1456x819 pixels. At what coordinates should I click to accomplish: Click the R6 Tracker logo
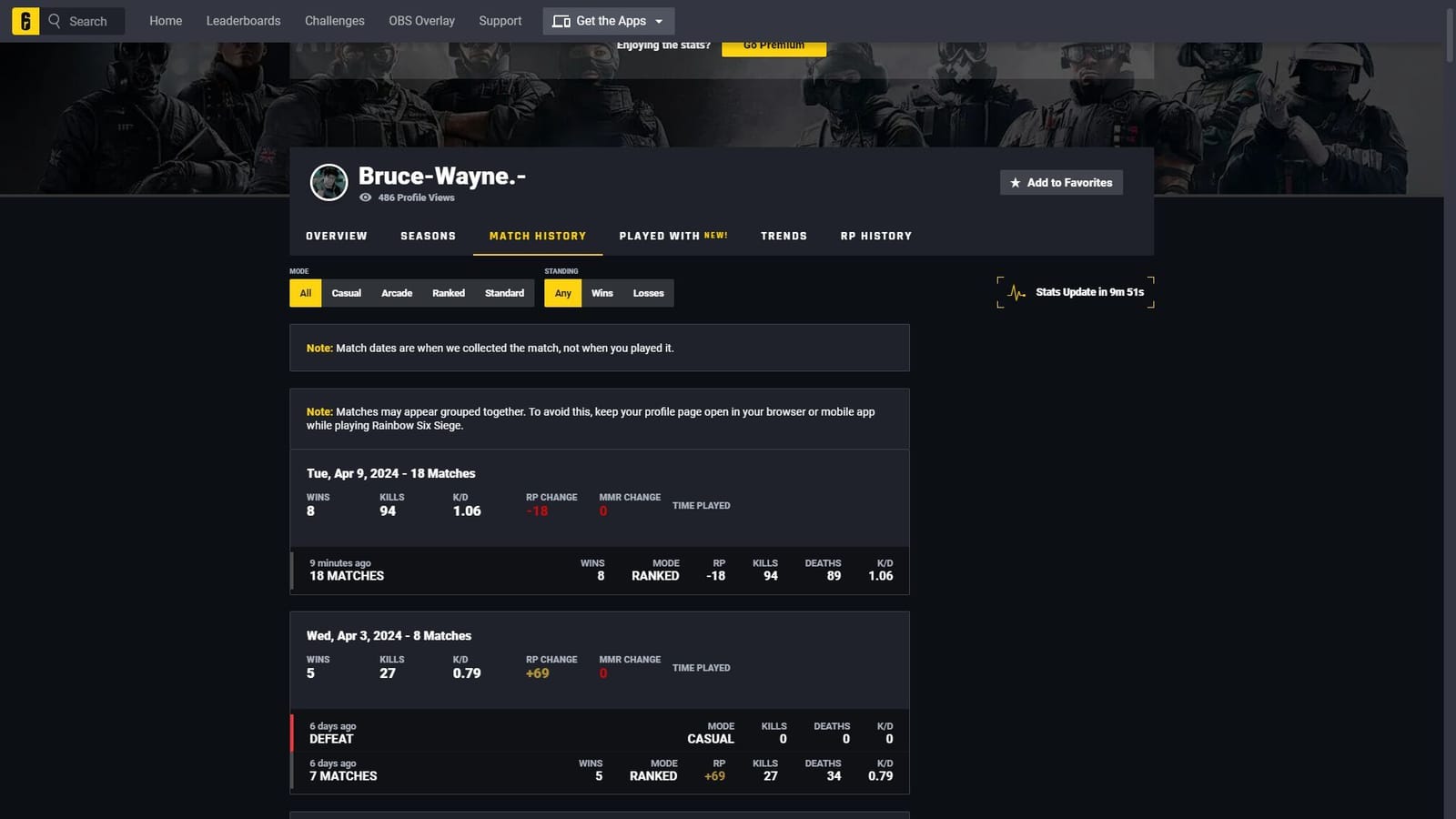tap(25, 20)
